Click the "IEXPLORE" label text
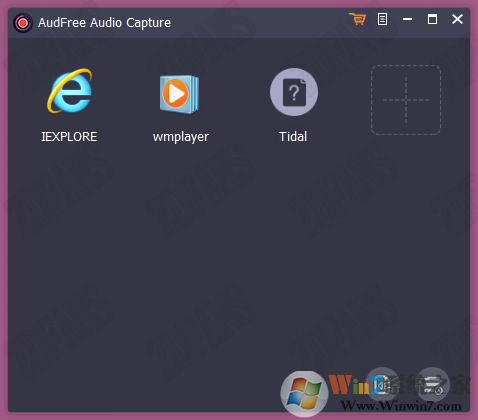The width and height of the screenshot is (478, 420). 69,137
